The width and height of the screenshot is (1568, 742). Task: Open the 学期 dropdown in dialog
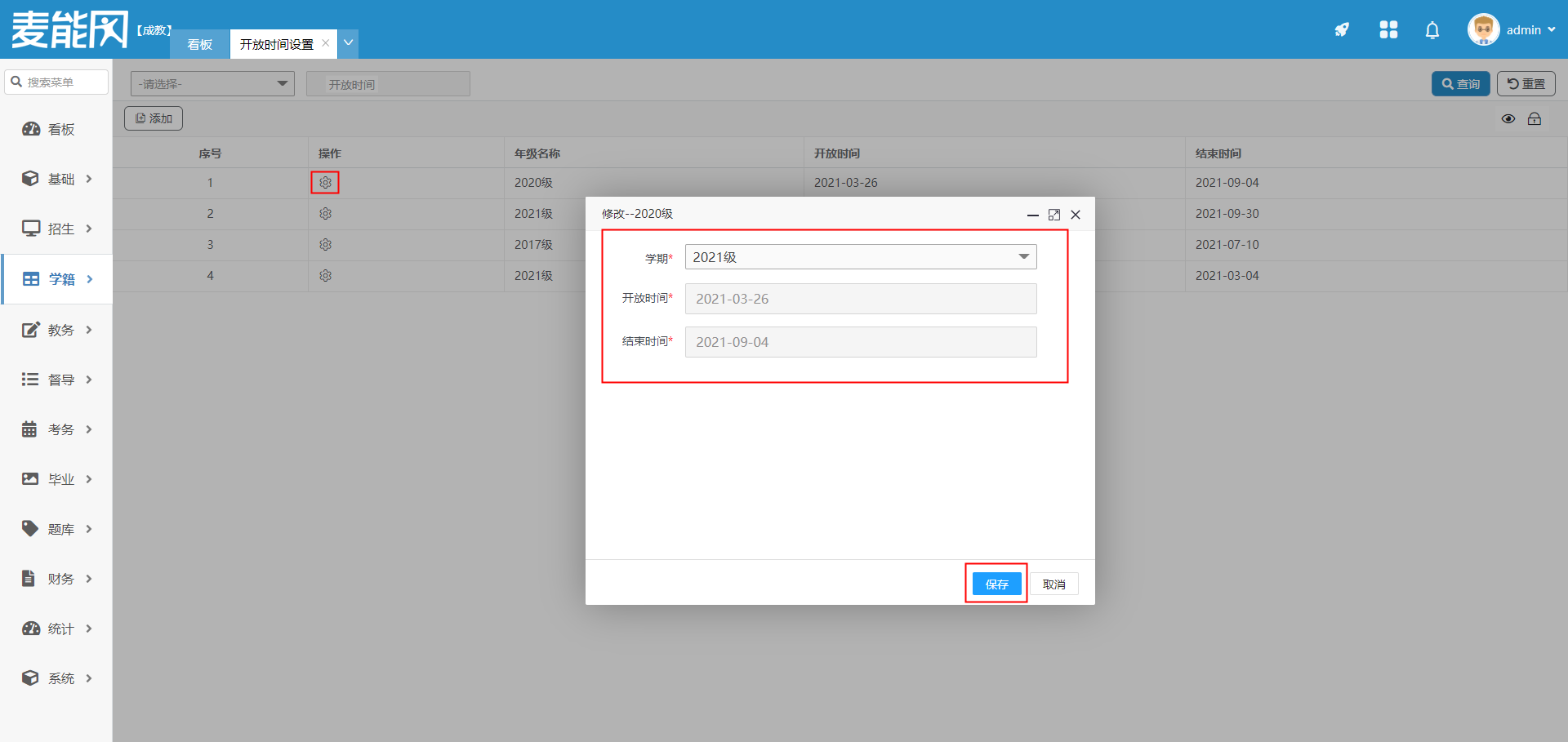860,257
